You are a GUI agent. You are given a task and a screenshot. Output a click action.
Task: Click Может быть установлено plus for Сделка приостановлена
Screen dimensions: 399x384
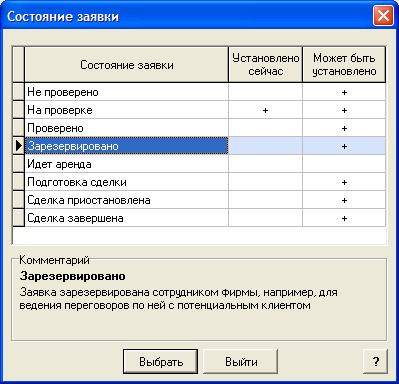tap(344, 200)
